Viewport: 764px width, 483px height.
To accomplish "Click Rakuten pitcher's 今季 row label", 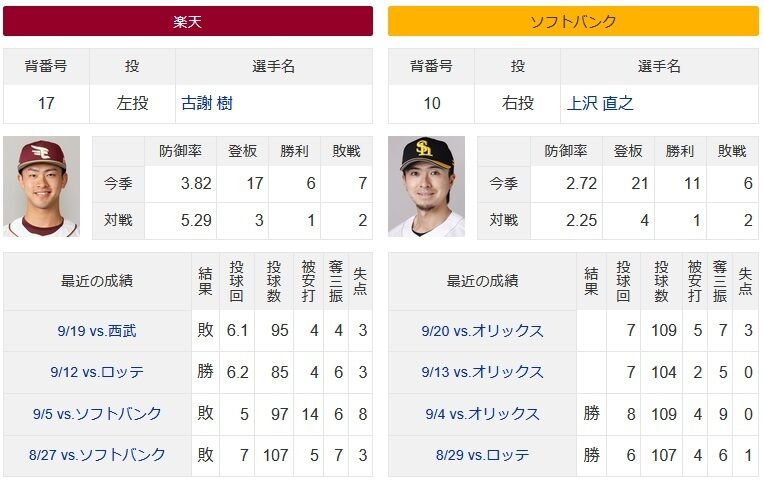I will [x=118, y=184].
